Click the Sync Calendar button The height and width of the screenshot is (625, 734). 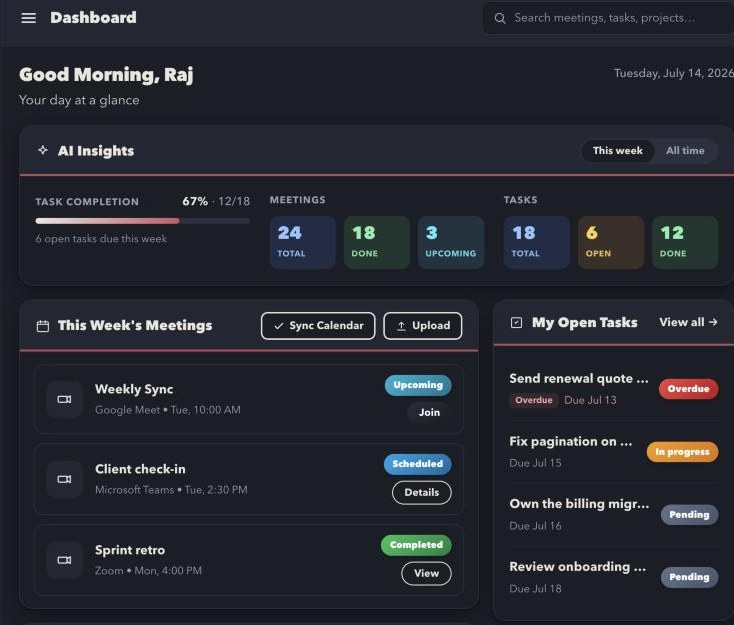tap(318, 326)
